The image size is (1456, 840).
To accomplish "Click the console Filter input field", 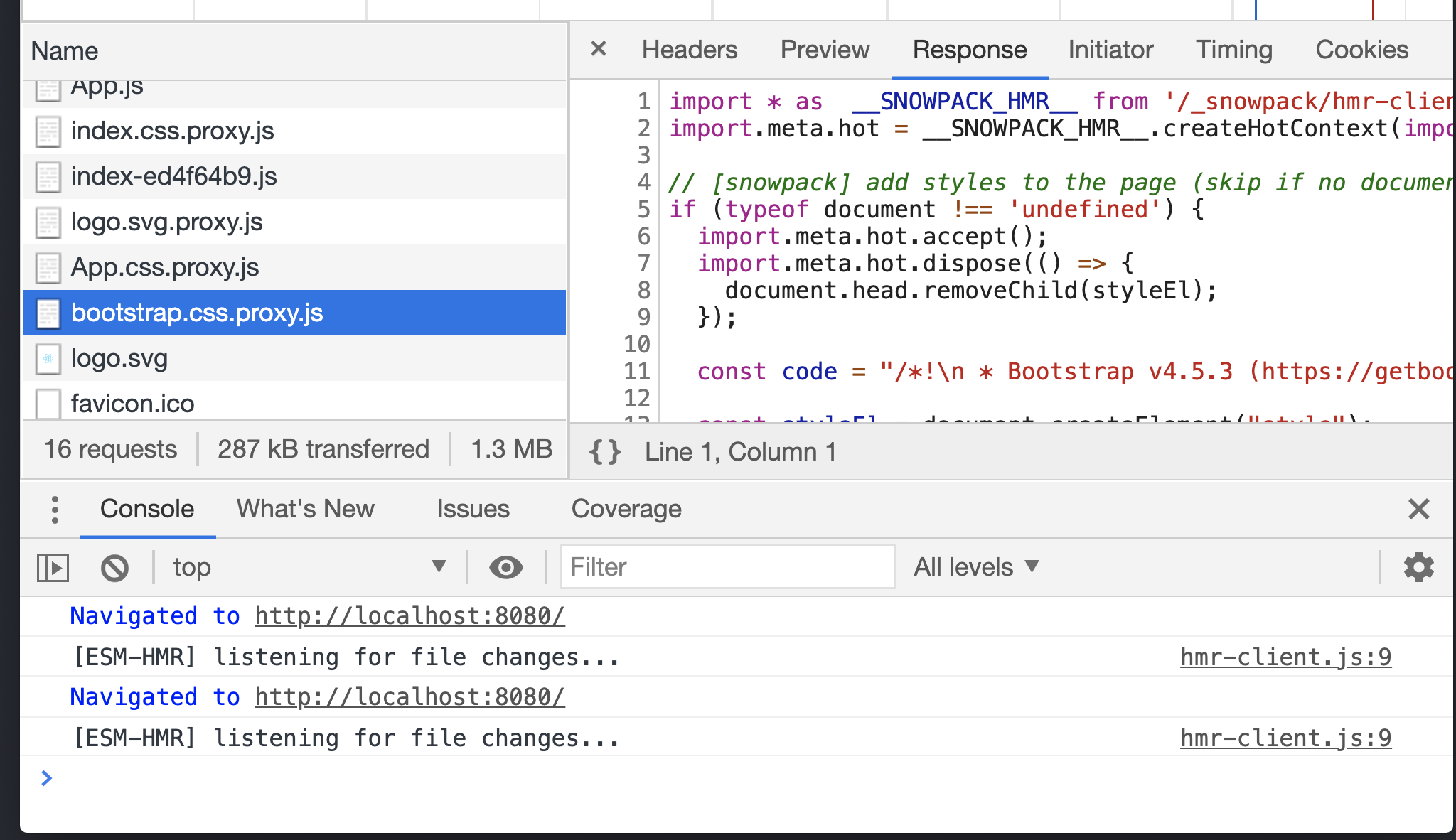I will (726, 567).
